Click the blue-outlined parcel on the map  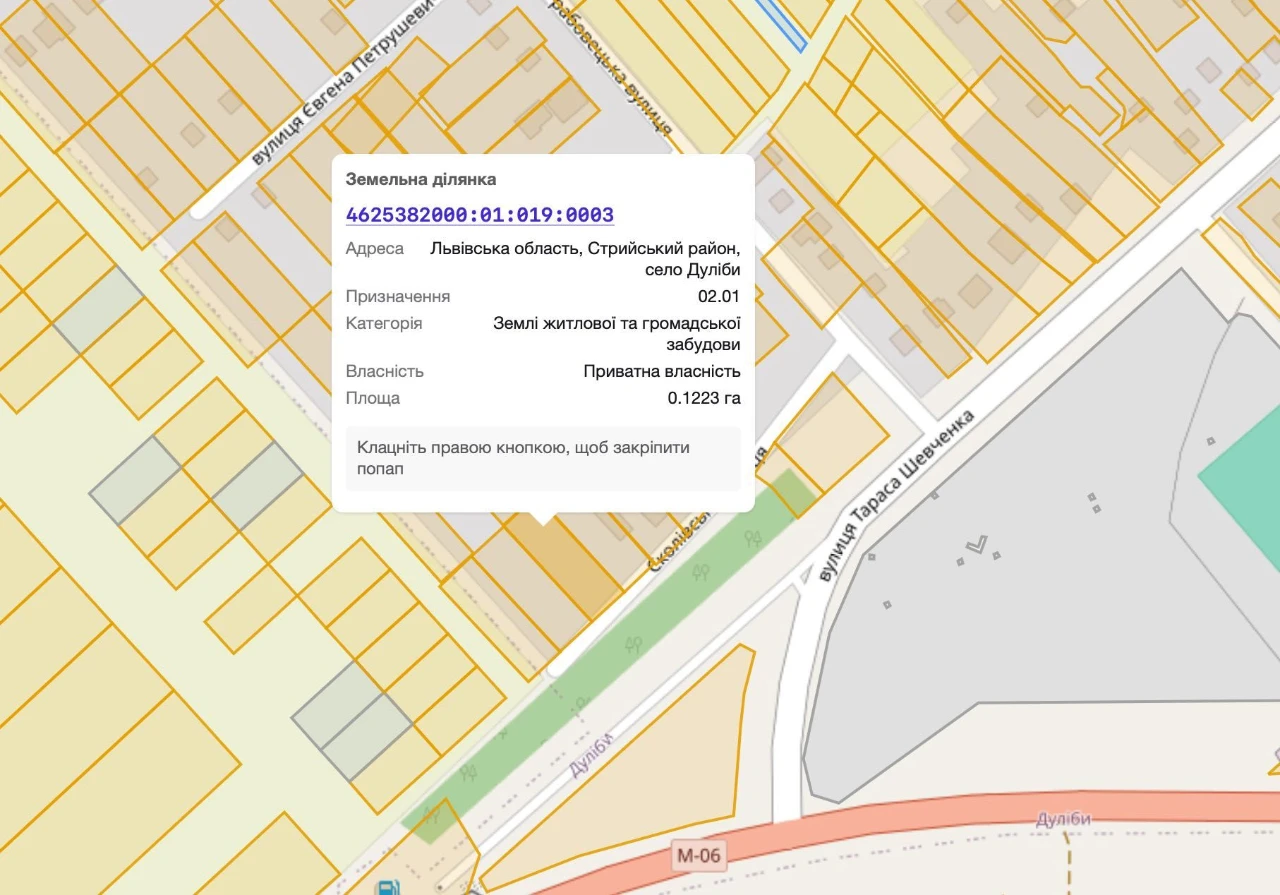click(782, 24)
